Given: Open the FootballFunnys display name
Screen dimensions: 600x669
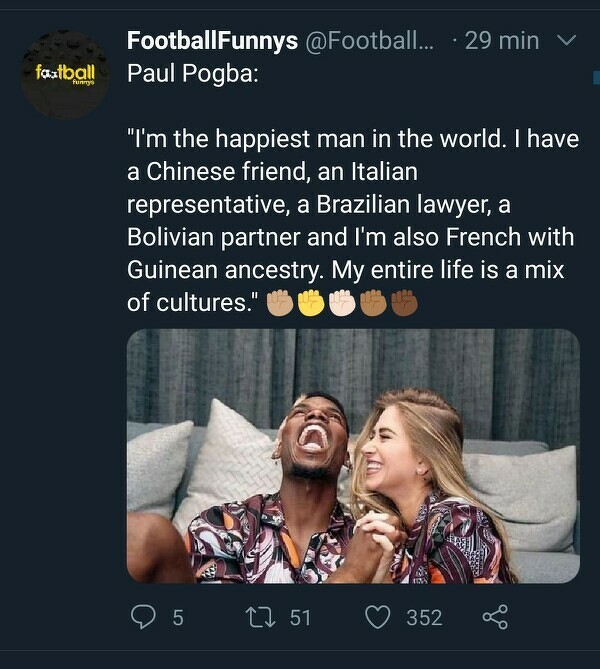Looking at the screenshot, I should click(212, 41).
